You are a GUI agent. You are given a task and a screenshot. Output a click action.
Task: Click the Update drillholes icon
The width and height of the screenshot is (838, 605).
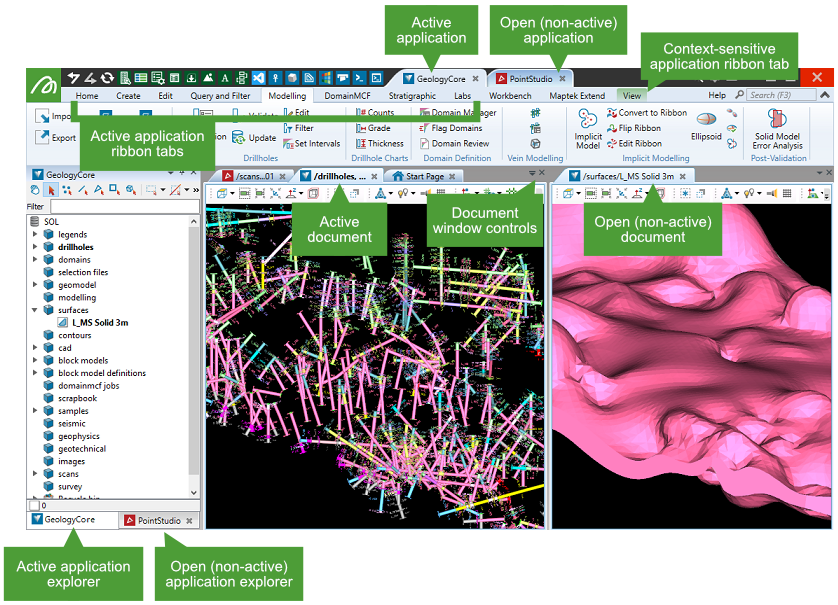click(x=240, y=138)
